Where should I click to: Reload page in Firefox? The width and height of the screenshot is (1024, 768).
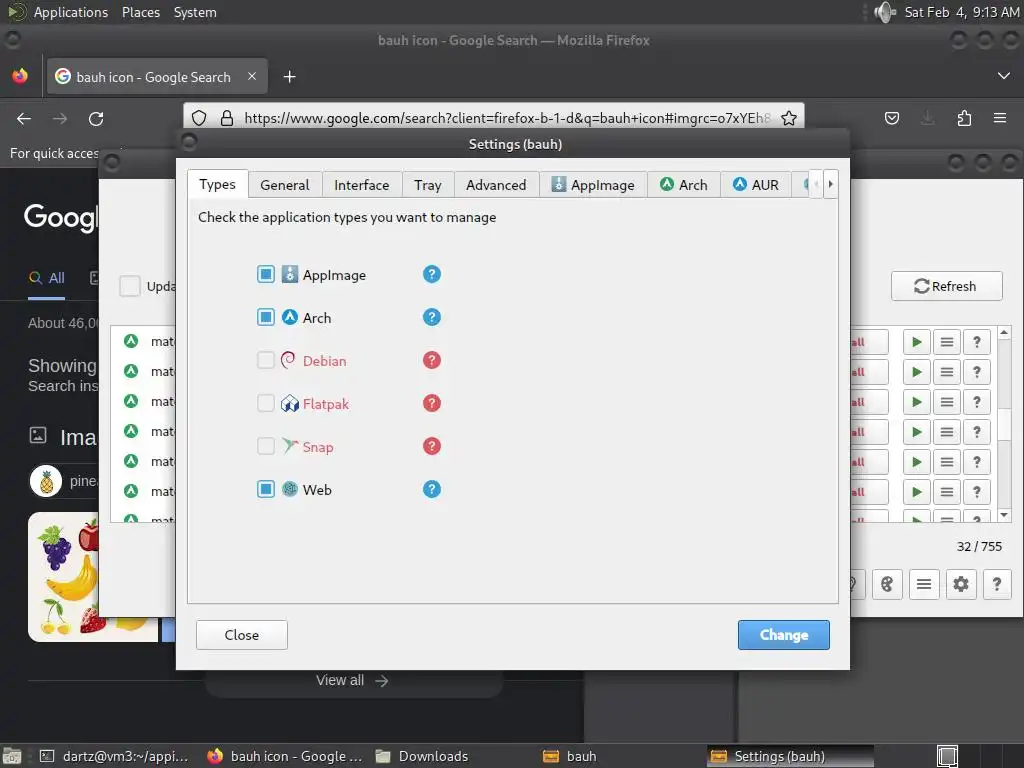point(96,119)
